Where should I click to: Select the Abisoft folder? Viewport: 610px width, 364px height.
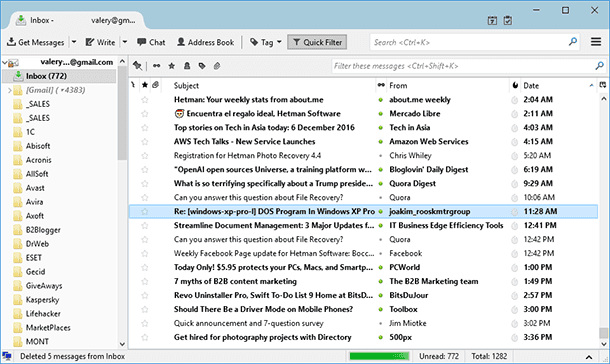(x=38, y=146)
